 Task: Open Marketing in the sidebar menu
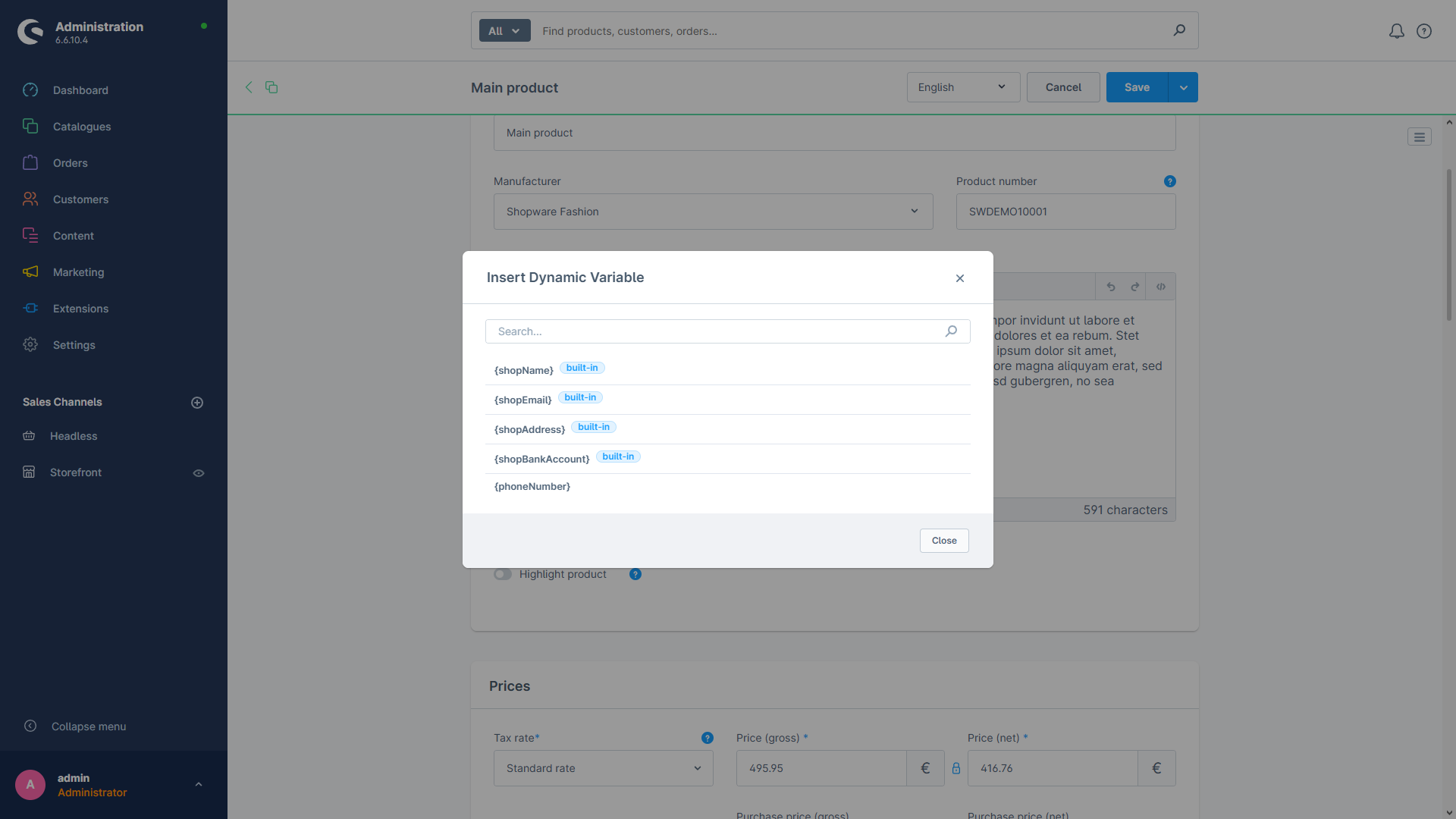click(78, 272)
